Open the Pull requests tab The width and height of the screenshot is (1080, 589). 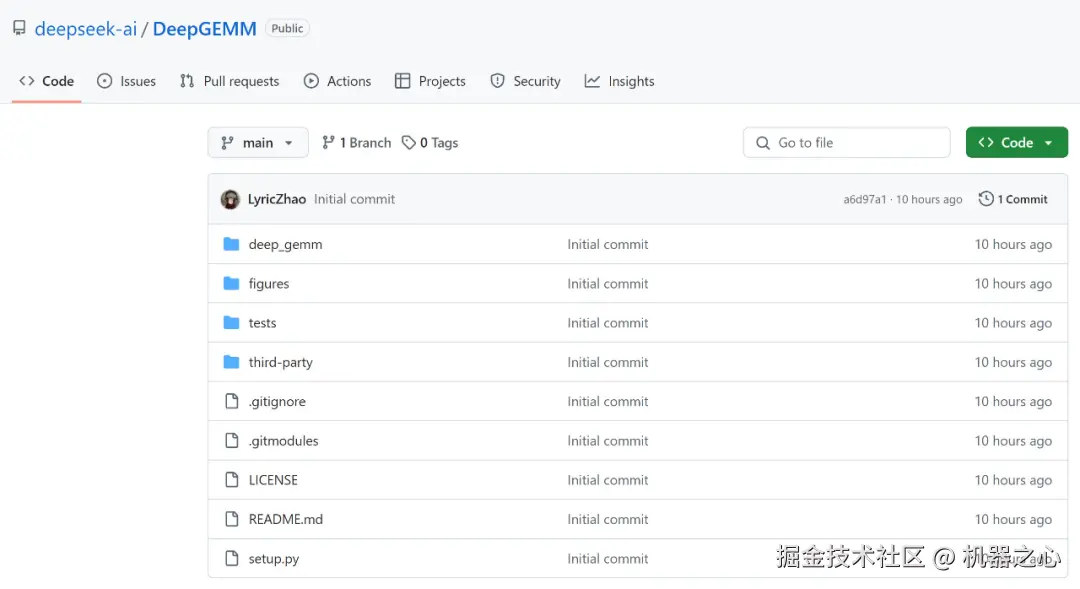(x=230, y=81)
